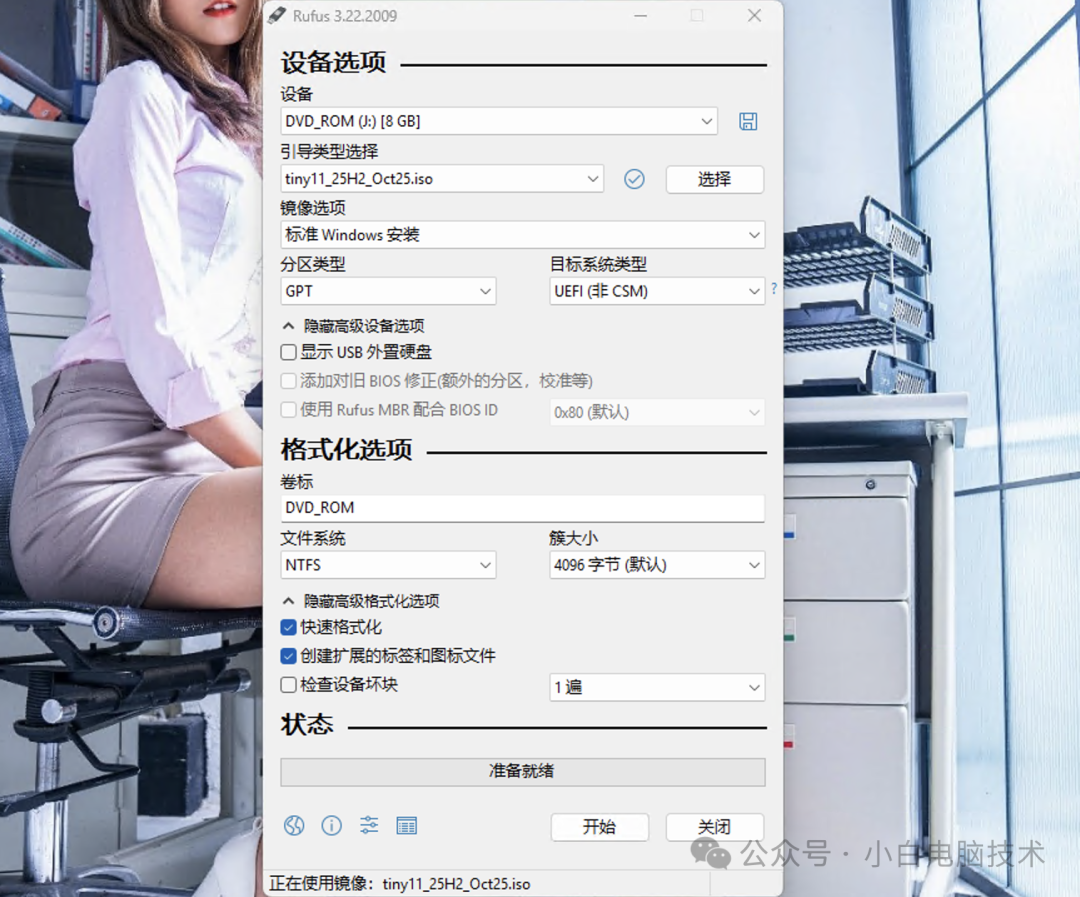Click the About Rufus info icon

[x=331, y=825]
